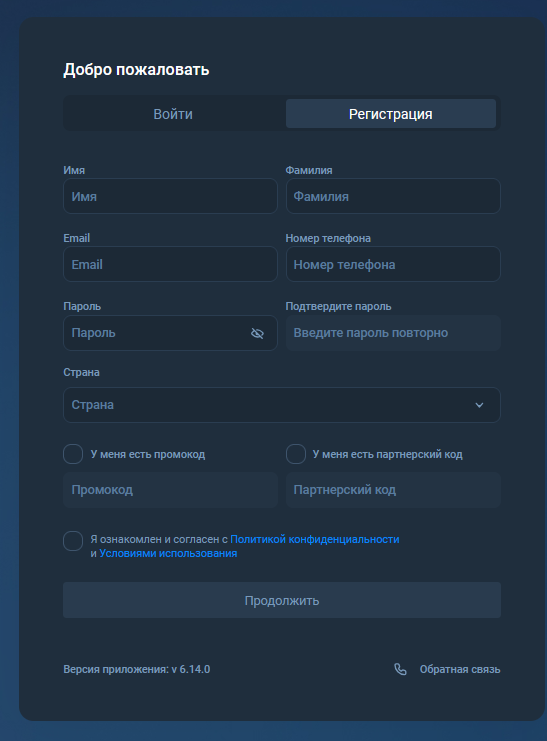
Task: Click into the Email input field
Action: (170, 264)
